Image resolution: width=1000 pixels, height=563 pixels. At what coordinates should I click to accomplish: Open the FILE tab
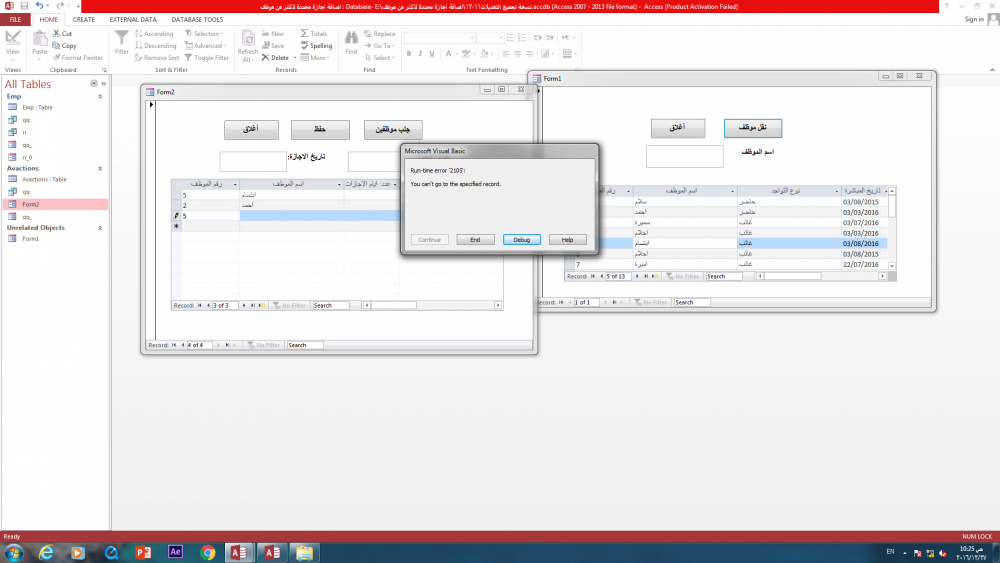tap(15, 19)
